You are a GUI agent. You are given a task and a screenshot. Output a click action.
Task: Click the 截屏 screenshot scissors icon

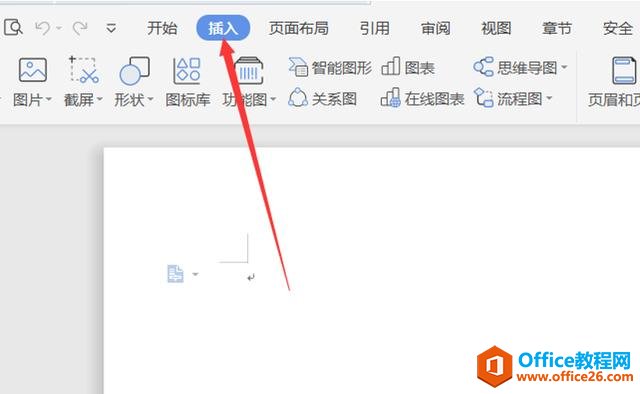click(84, 70)
